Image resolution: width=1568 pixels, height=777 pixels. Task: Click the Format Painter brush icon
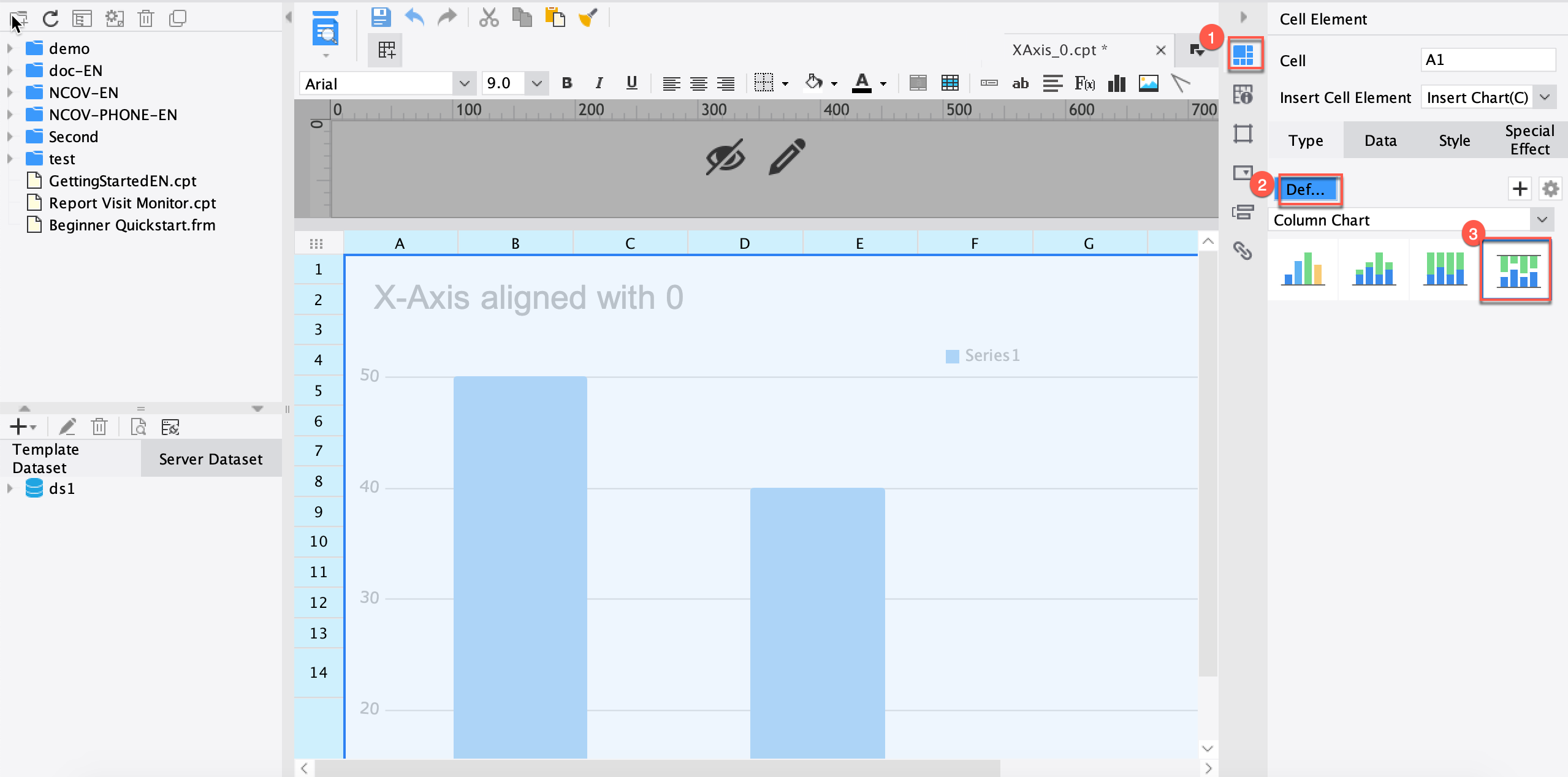[x=588, y=17]
